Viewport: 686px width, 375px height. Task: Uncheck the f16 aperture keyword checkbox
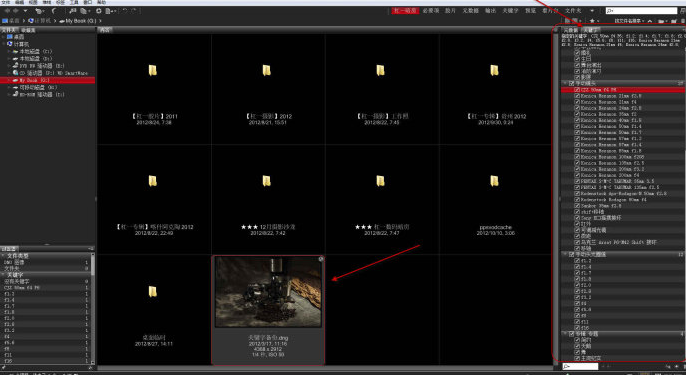(577, 328)
